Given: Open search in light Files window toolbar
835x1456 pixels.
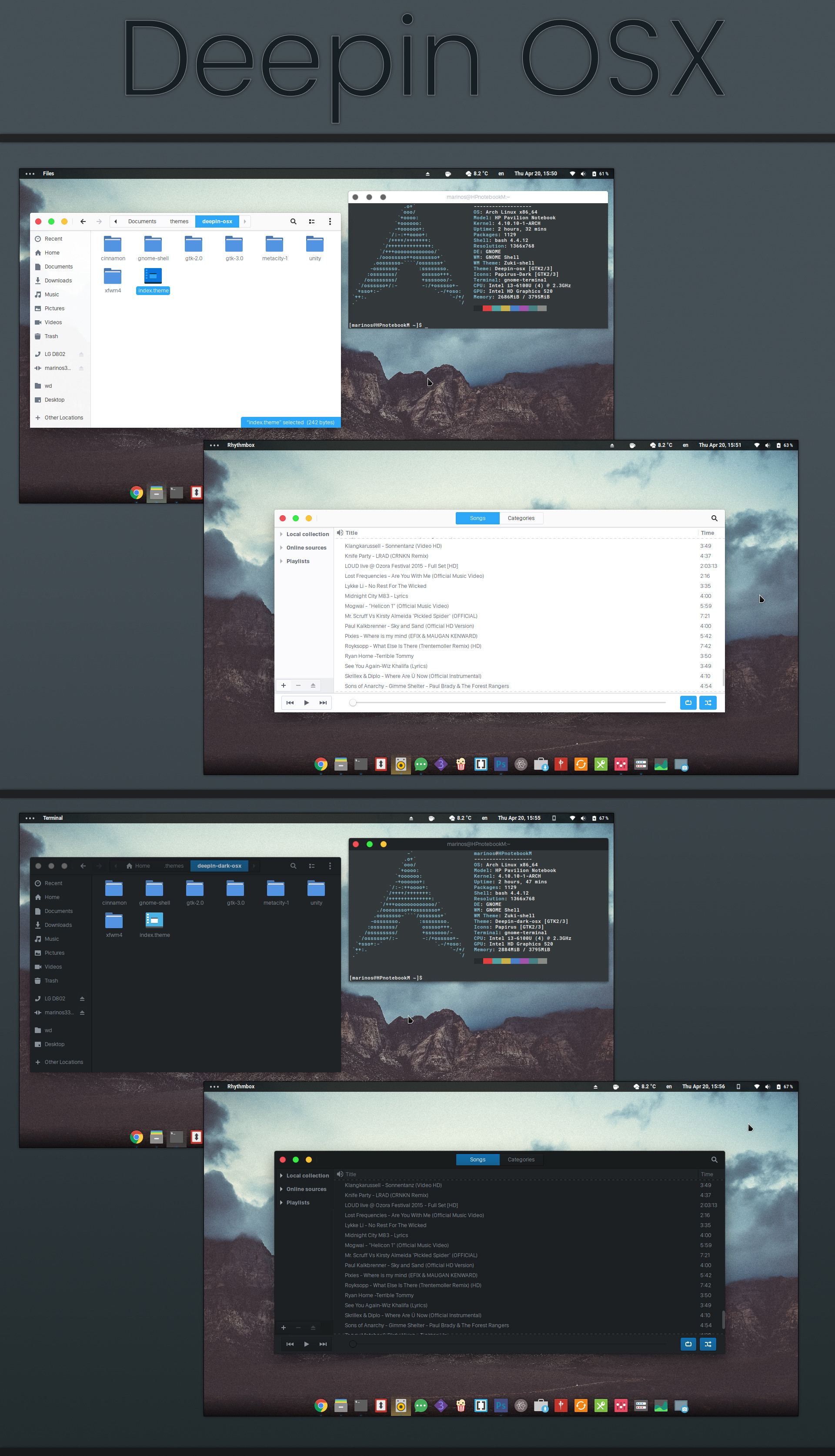Looking at the screenshot, I should click(x=293, y=221).
